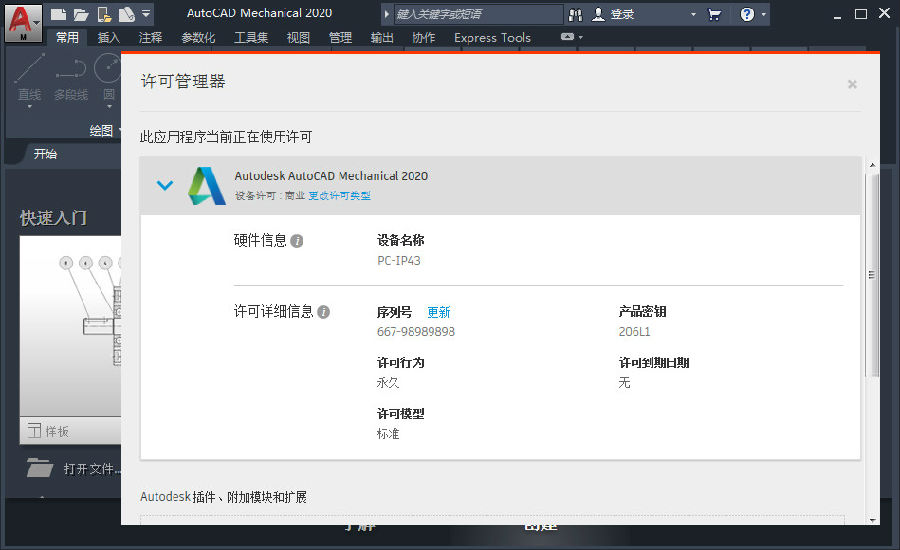This screenshot has height=550, width=900.
Task: Click the info icon beside 硬件信息
Action: tap(297, 241)
